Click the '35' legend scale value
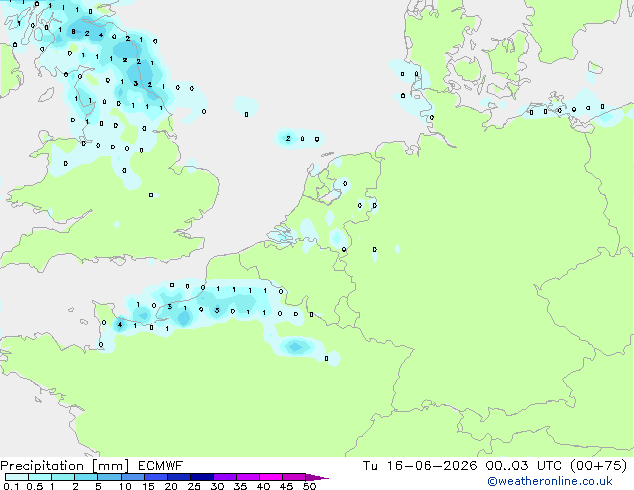Viewport: 634px width, 490px height. tap(240, 486)
